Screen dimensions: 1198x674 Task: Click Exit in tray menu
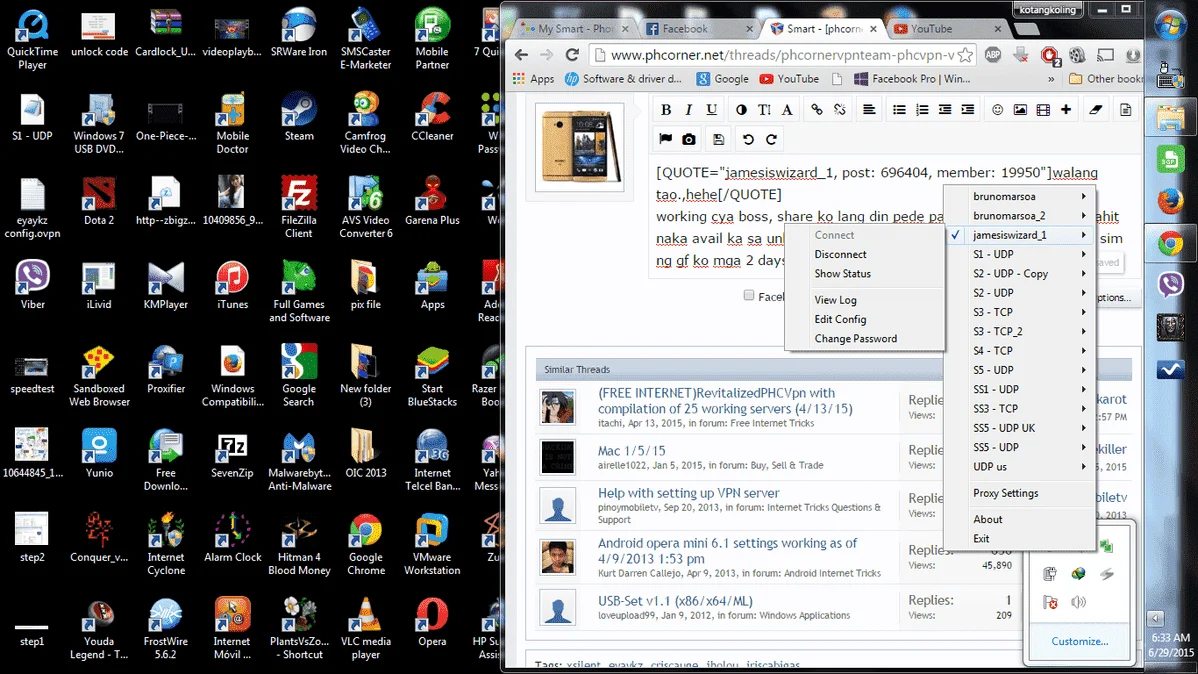[x=1019, y=539]
